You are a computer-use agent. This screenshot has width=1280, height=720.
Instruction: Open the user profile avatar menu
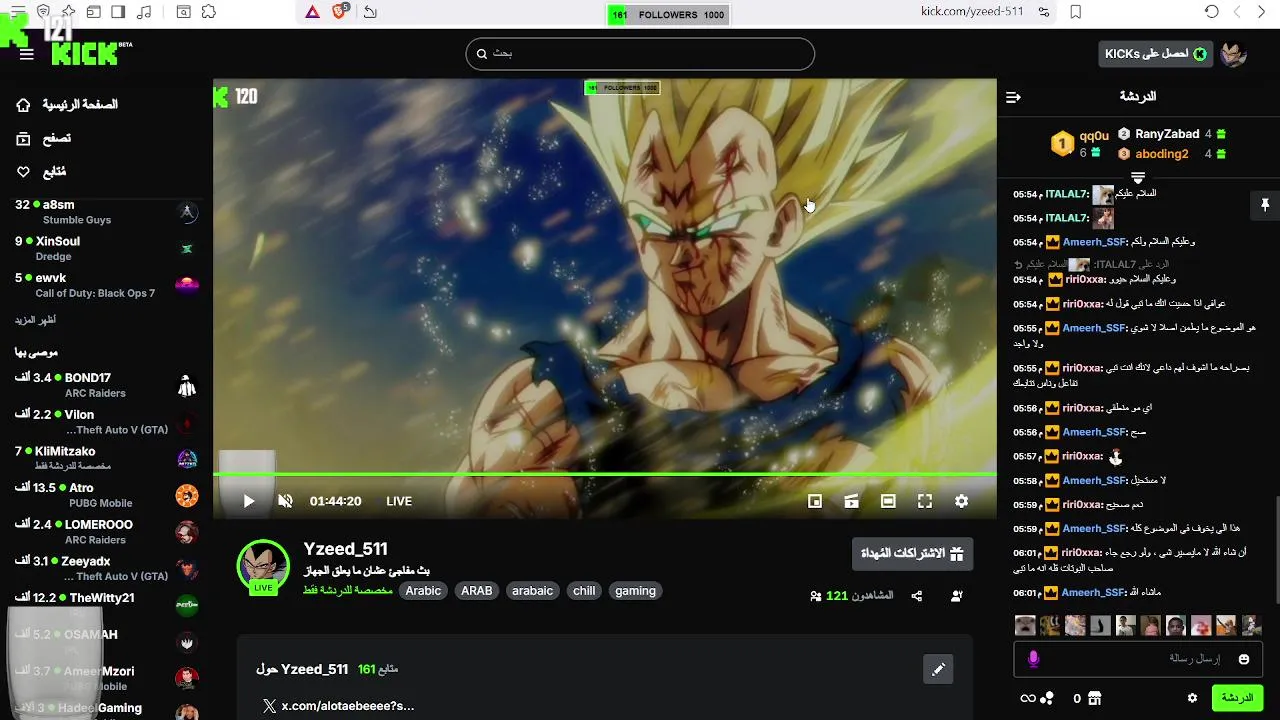point(1233,54)
